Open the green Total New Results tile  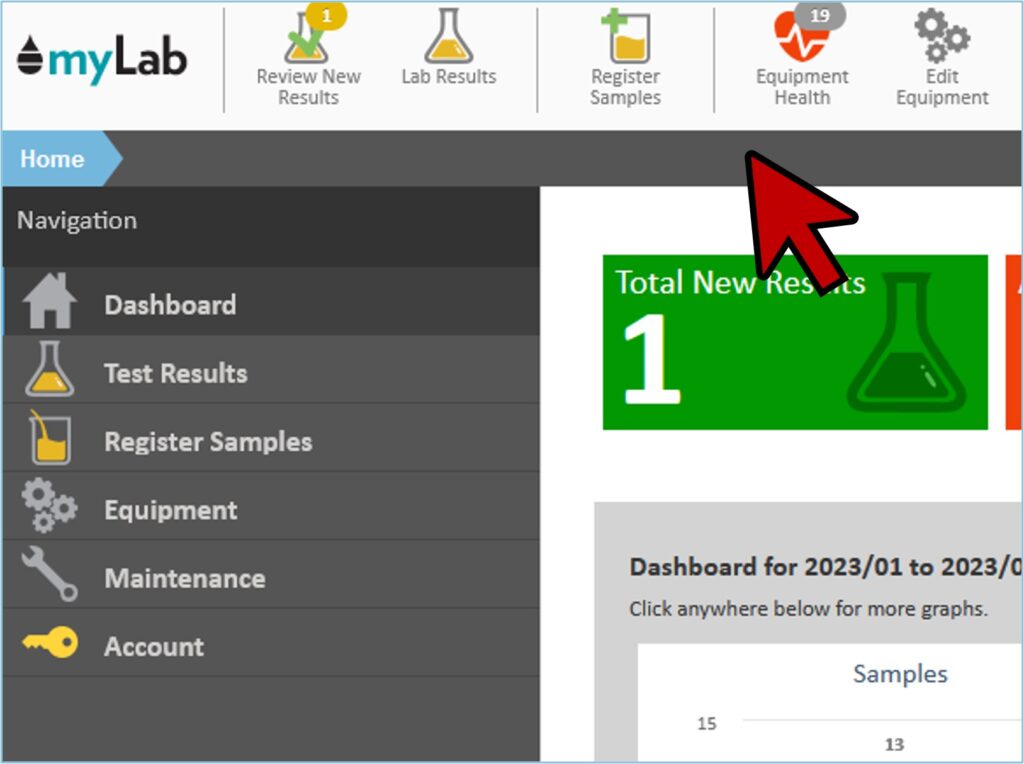(x=794, y=343)
